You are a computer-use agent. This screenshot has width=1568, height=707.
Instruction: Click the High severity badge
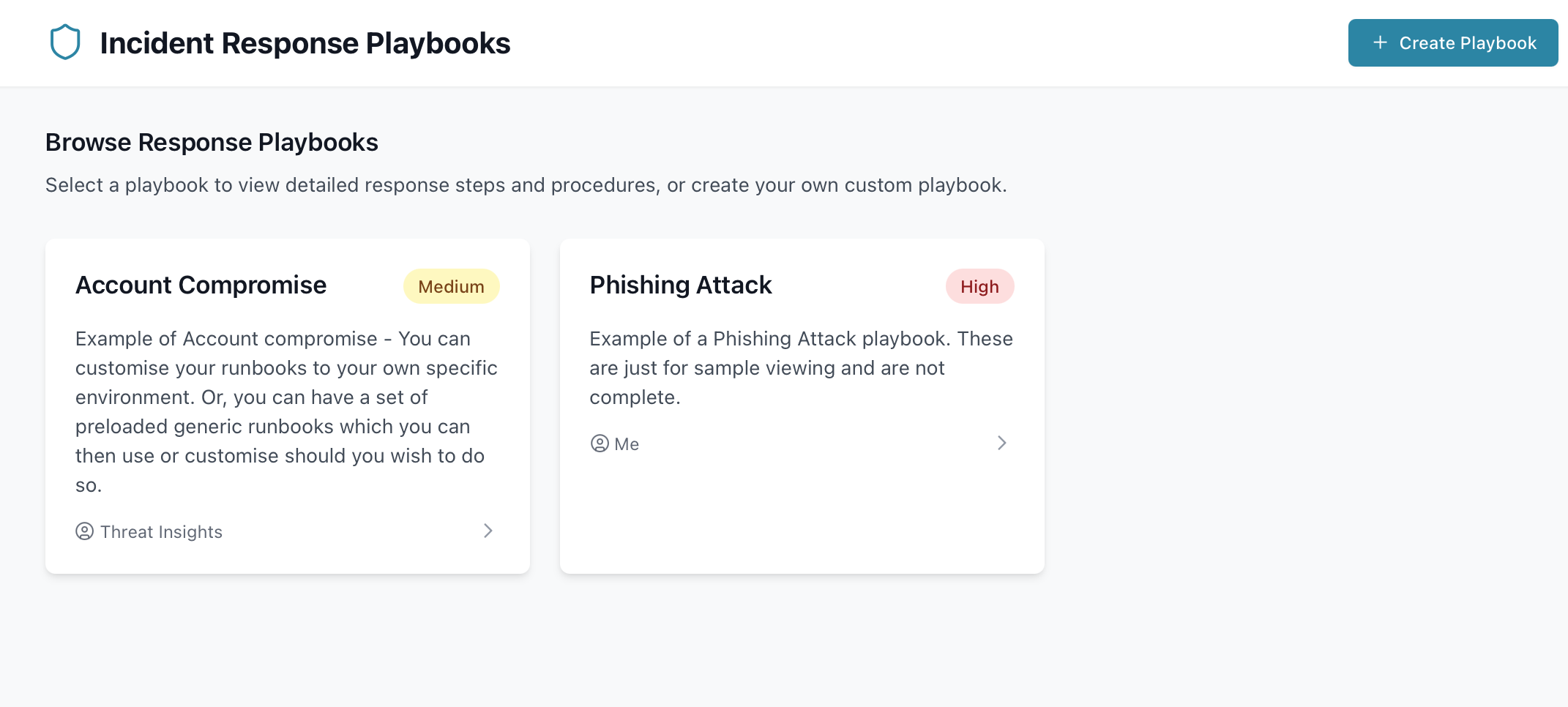click(979, 287)
